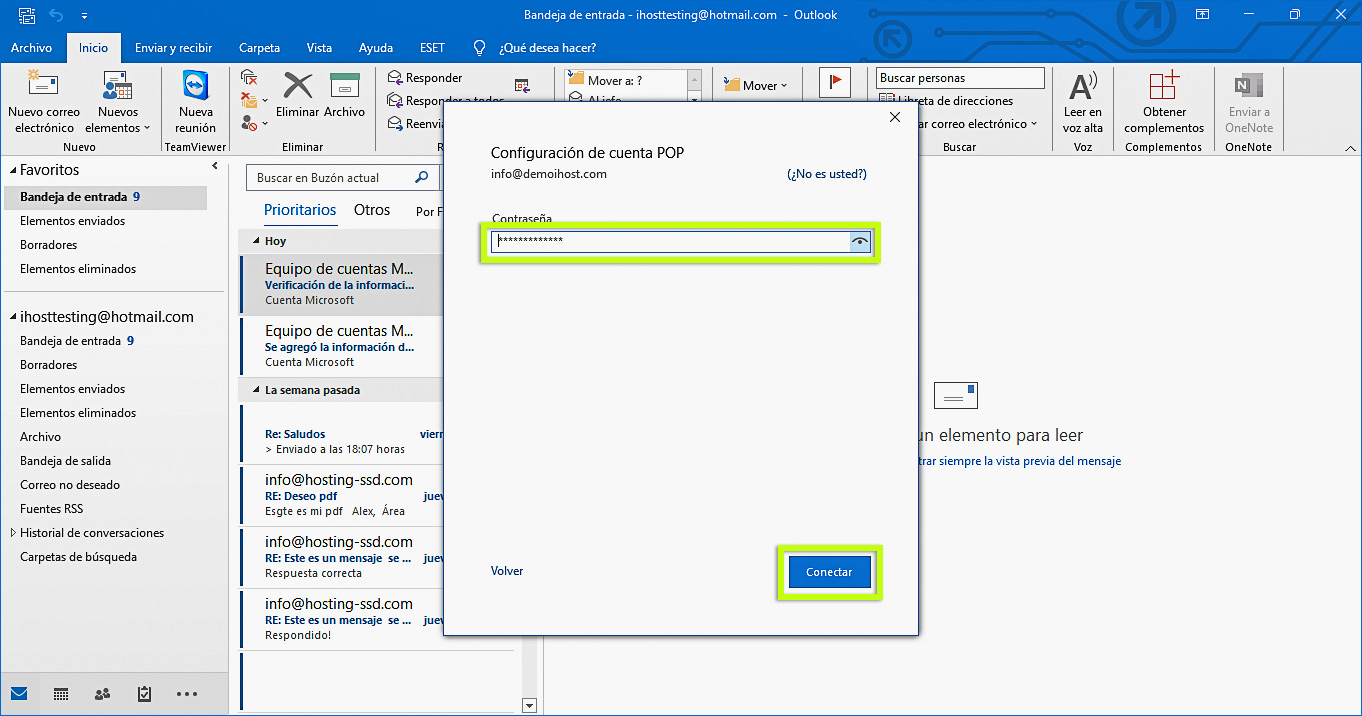Image resolution: width=1362 pixels, height=716 pixels.
Task: Toggle the password reveal eye icon
Action: pos(860,241)
